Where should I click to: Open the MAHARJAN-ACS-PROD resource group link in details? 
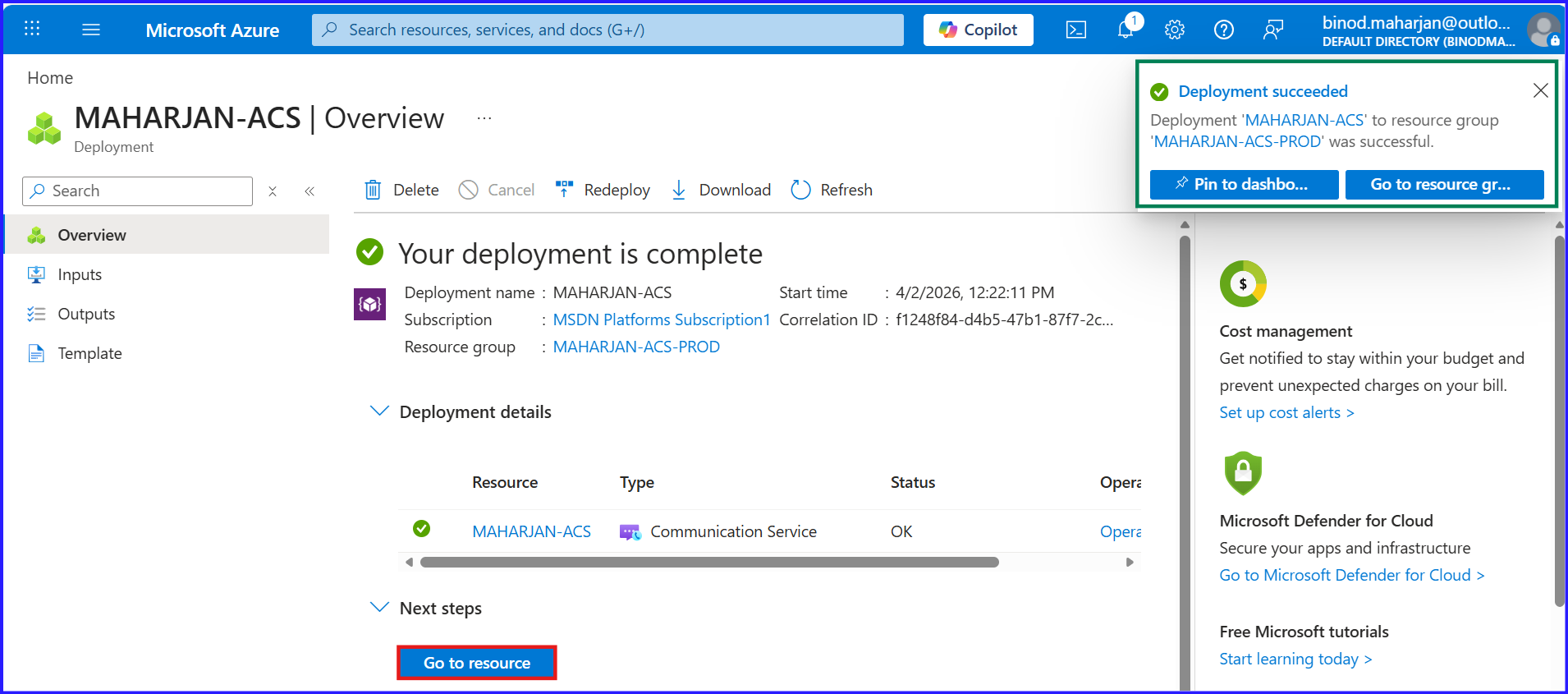[x=636, y=347]
